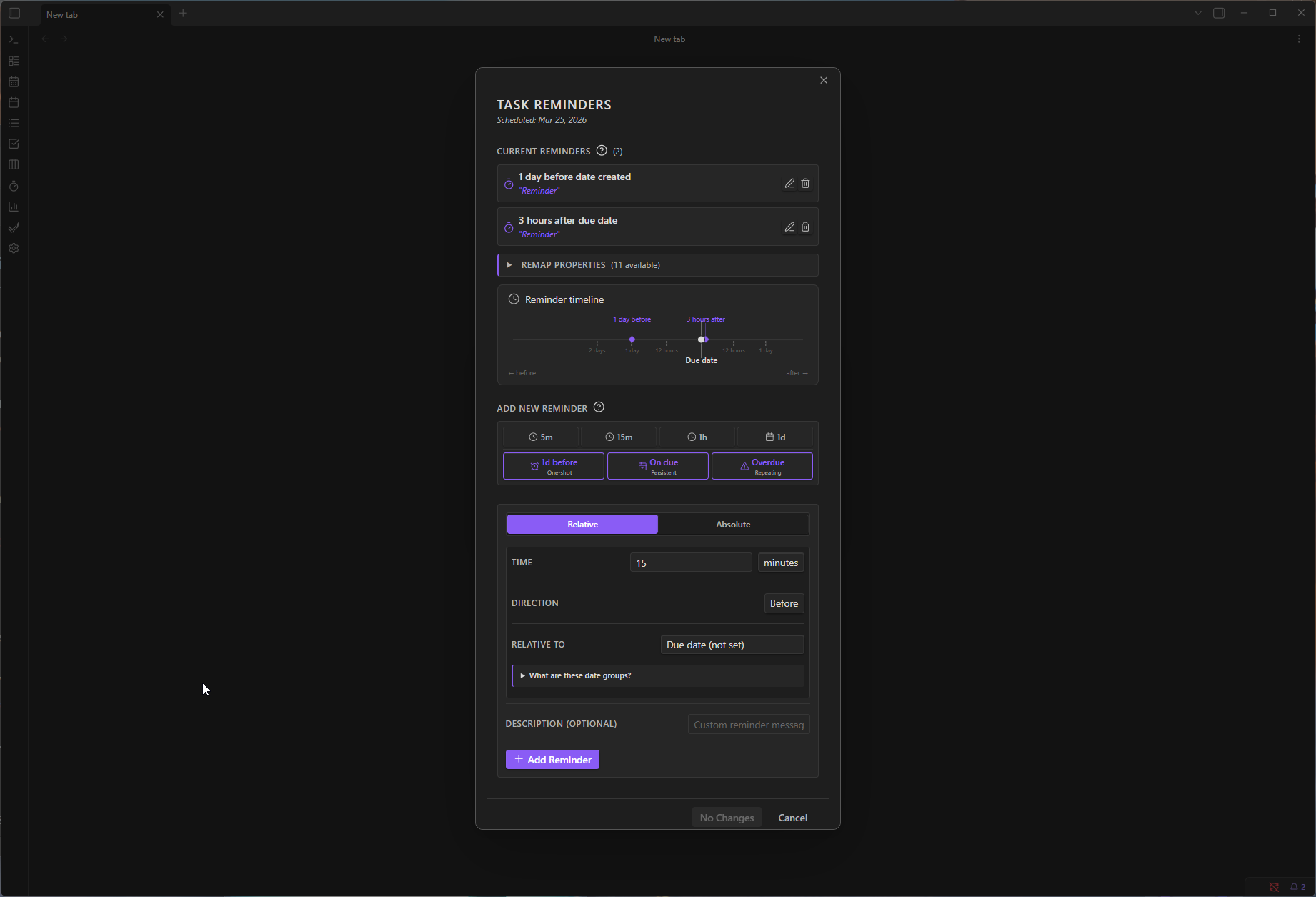Open the tasks checkbox sidebar icon

point(14,143)
